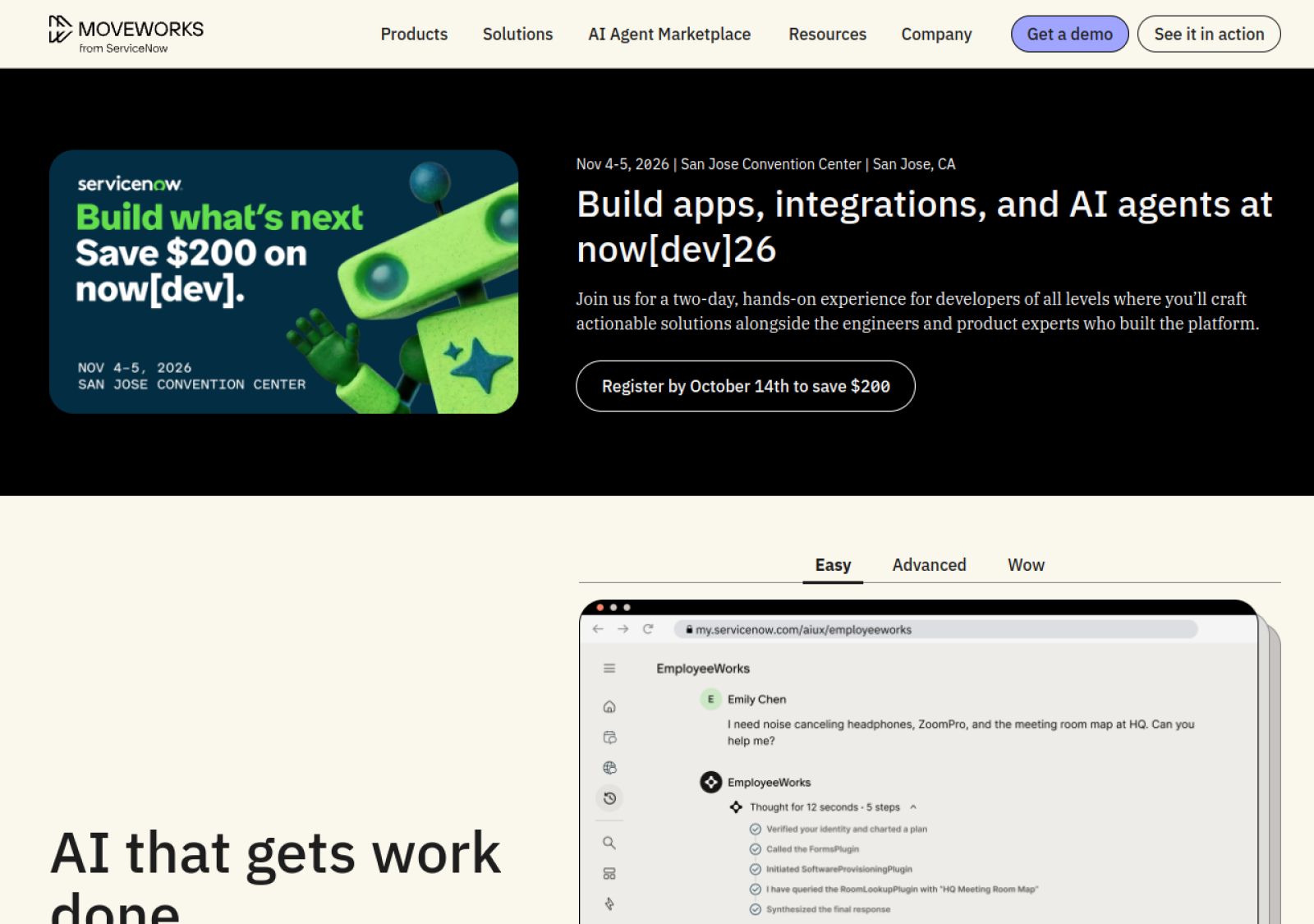Viewport: 1314px width, 924px height.
Task: Click the home icon in EmployeeWorks sidebar
Action: (609, 706)
